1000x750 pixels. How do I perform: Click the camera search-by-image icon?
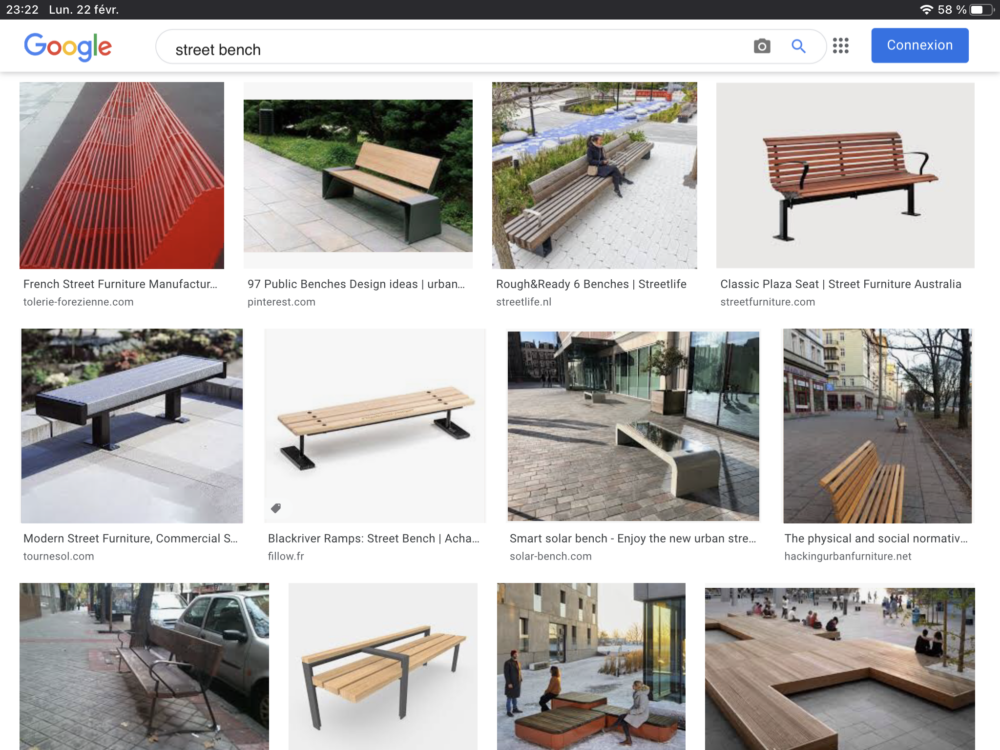[762, 46]
